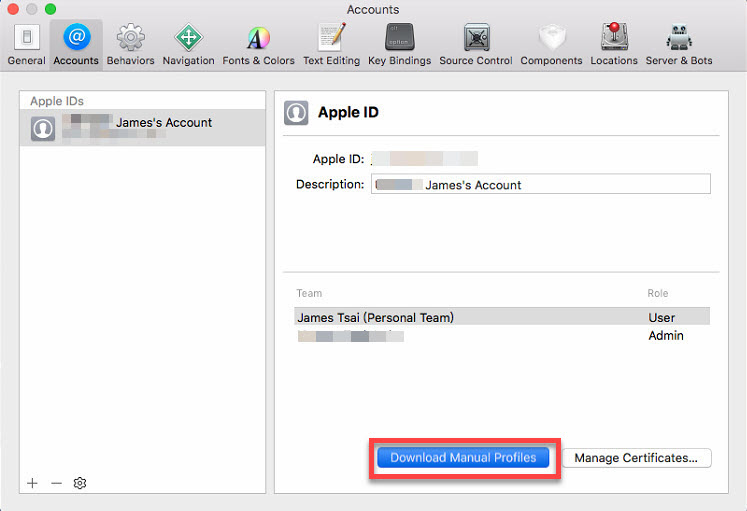Go to Text Editing preferences

[x=332, y=45]
